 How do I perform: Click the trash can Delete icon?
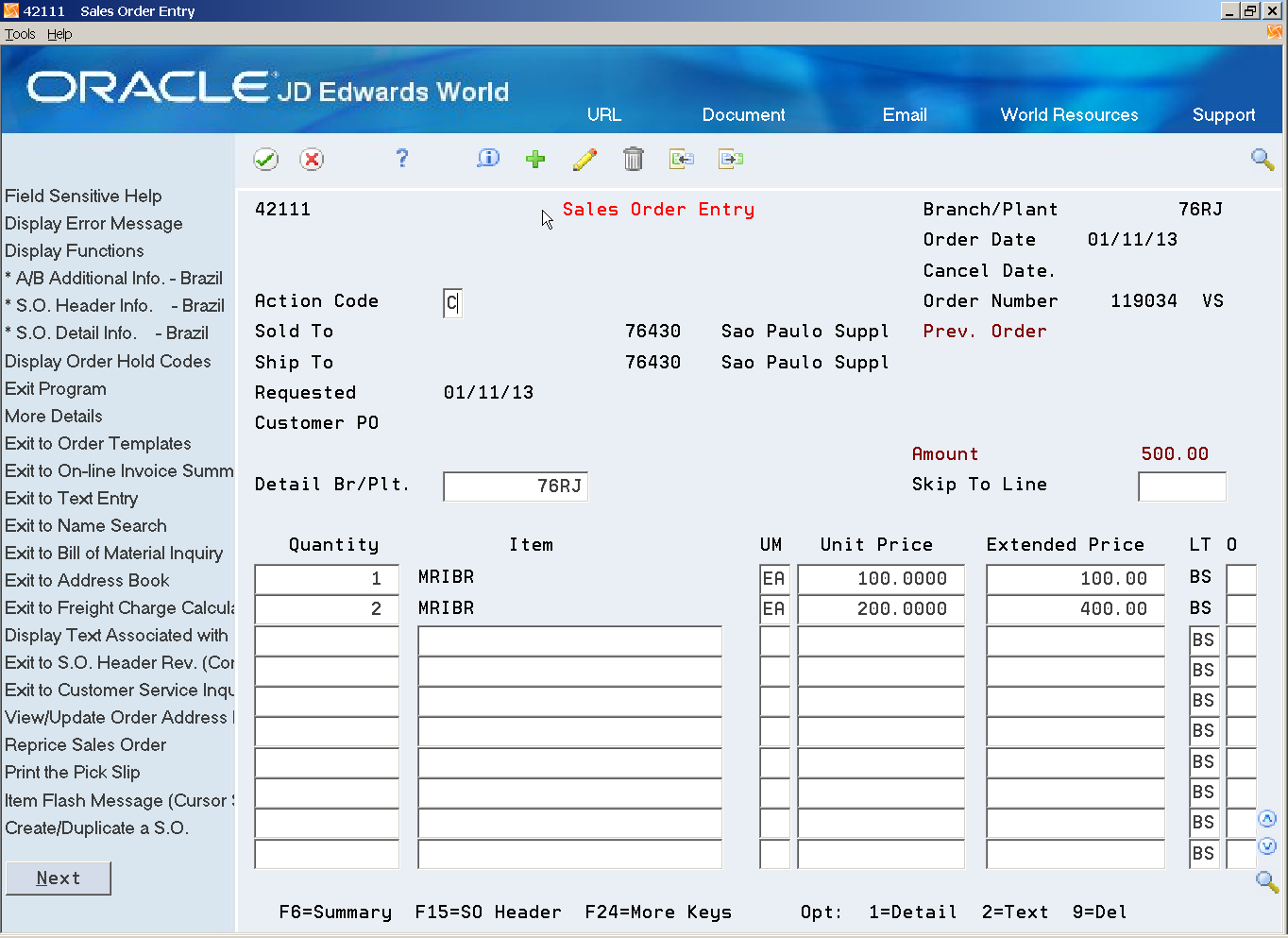tap(634, 159)
